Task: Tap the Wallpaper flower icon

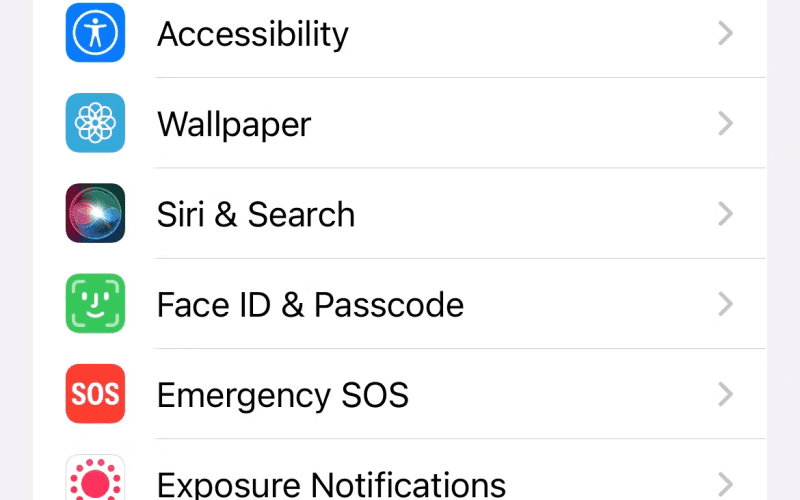Action: (x=95, y=123)
